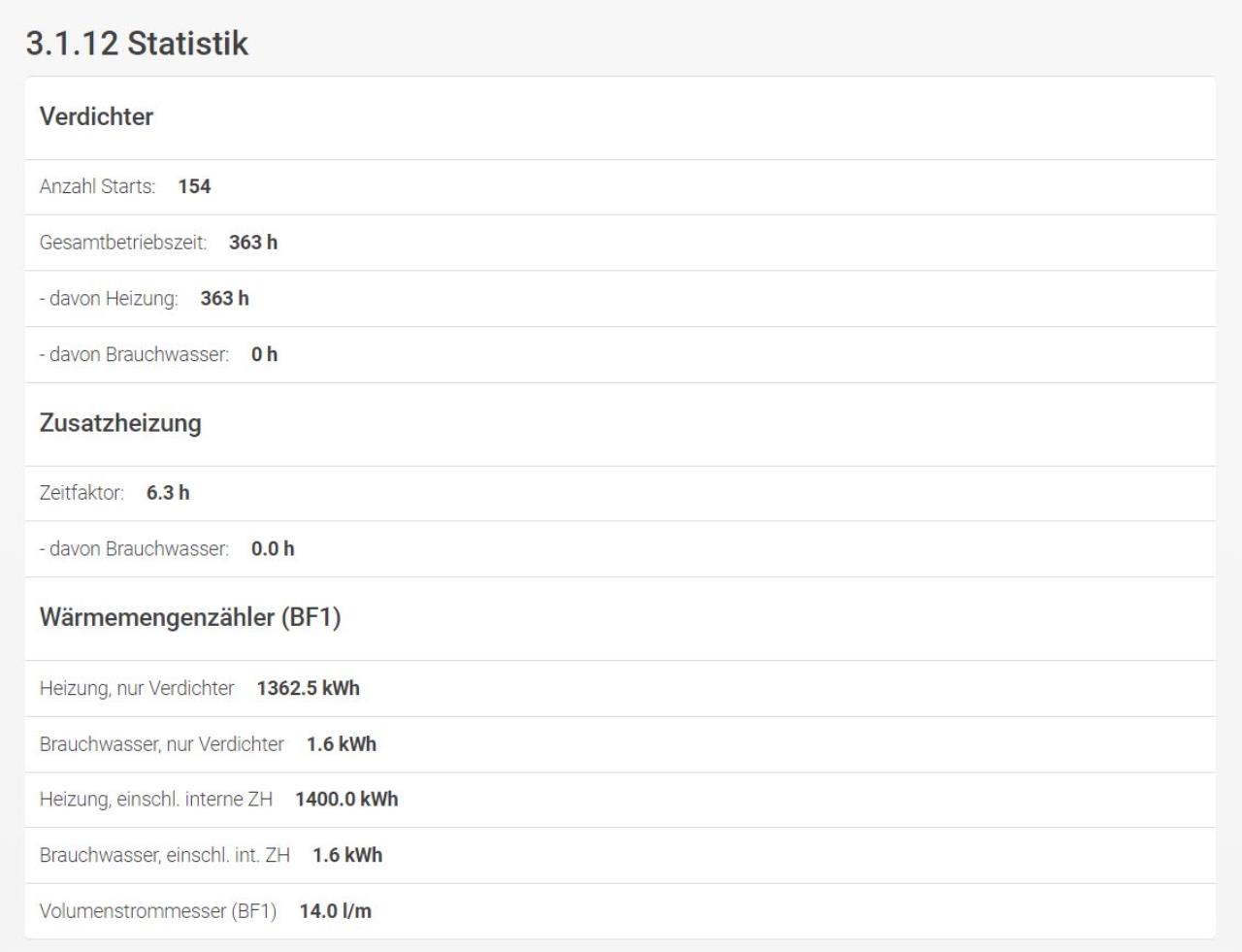Screen dimensions: 1242x952
Task: Click the Gesamtbetriebszeit row
Action: click(620, 243)
